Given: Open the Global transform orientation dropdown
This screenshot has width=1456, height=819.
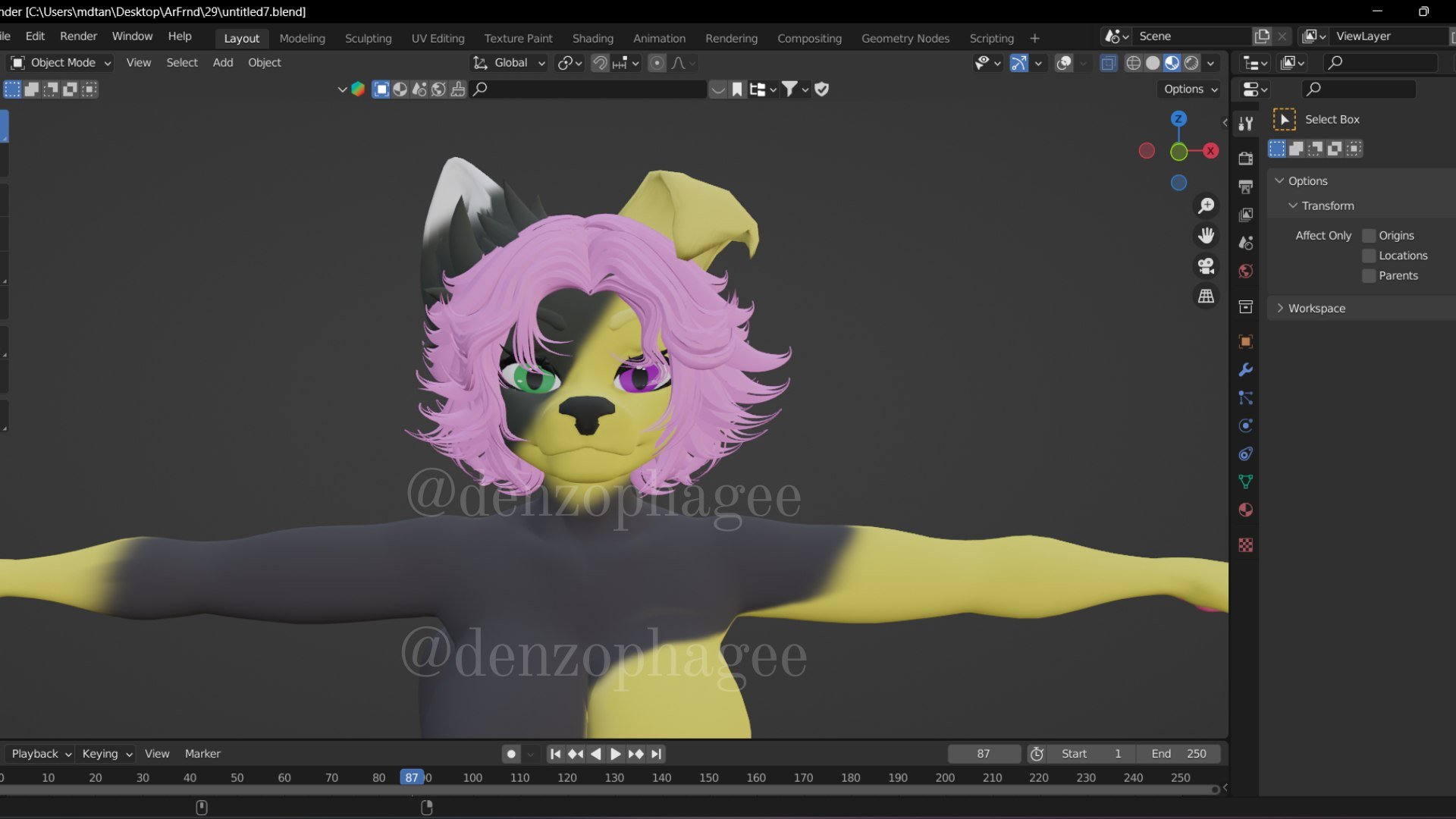Looking at the screenshot, I should (510, 63).
